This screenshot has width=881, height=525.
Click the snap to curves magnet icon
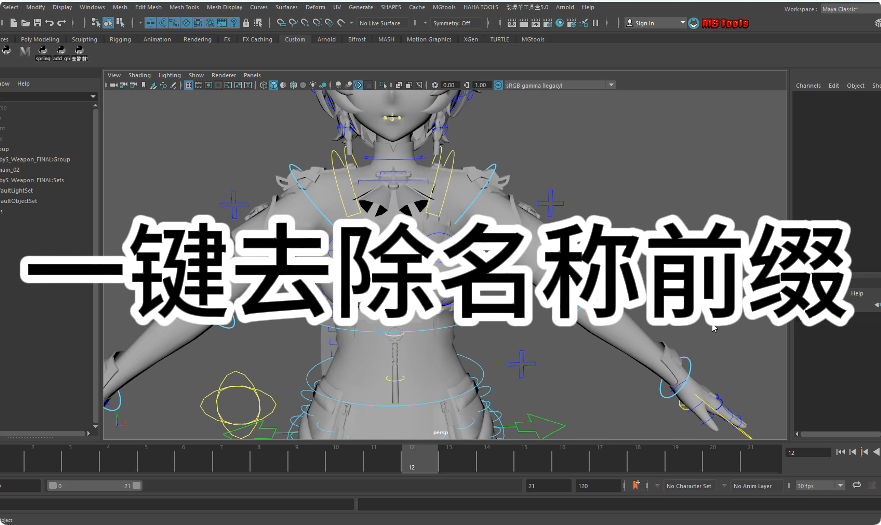(x=293, y=23)
